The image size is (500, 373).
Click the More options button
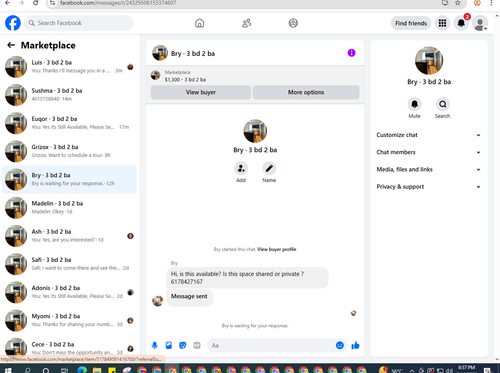[306, 92]
